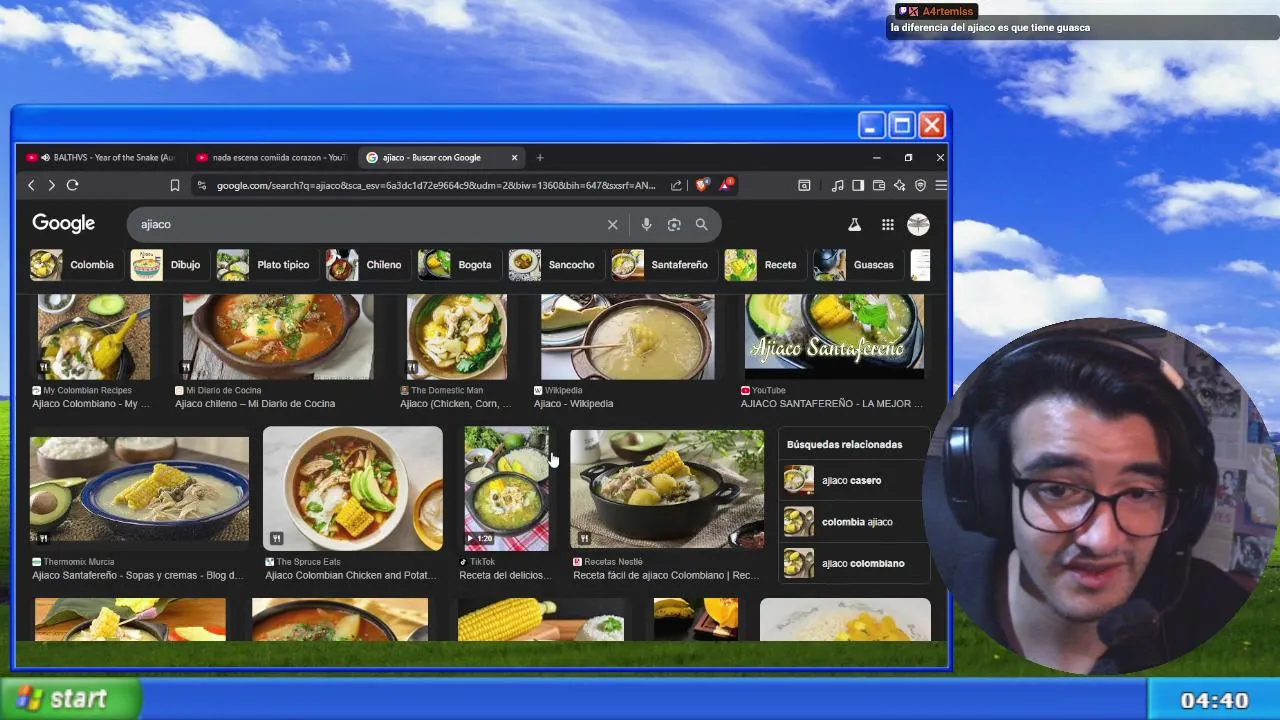Viewport: 1280px width, 720px height.
Task: Open the Leo AI sparkle icon
Action: pos(899,185)
